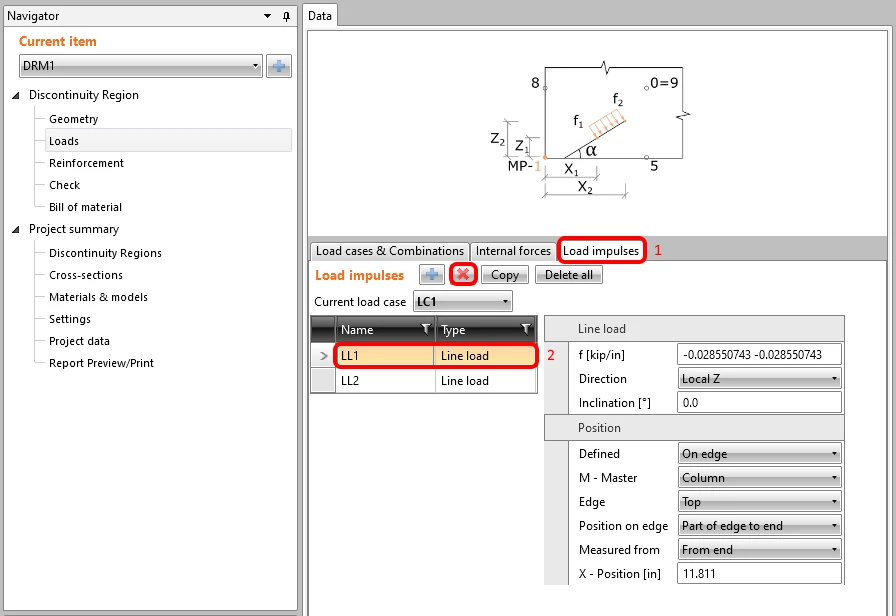Collapse the Project summary tree node
The height and width of the screenshot is (616, 896).
[x=16, y=229]
